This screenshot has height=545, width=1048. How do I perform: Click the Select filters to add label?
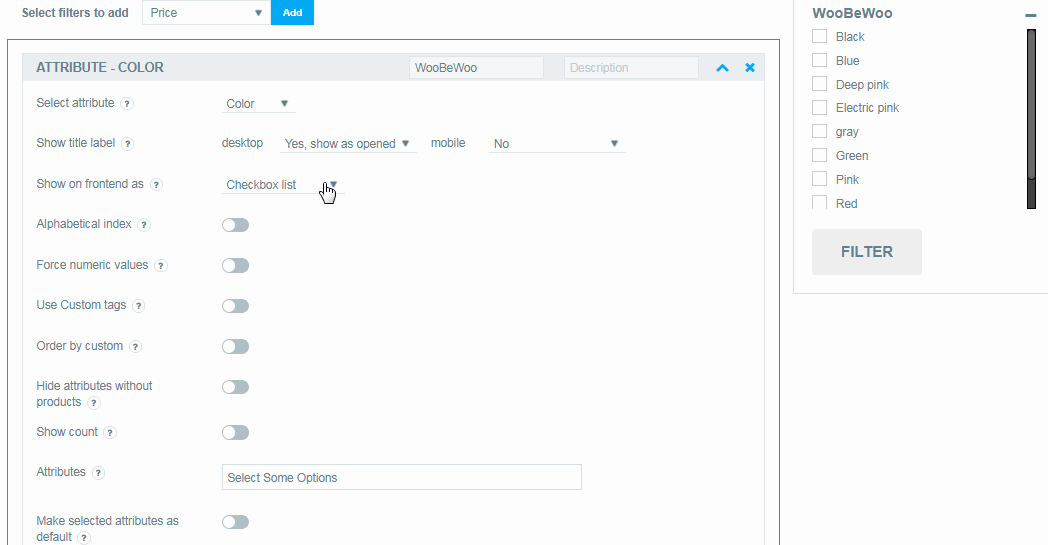75,13
